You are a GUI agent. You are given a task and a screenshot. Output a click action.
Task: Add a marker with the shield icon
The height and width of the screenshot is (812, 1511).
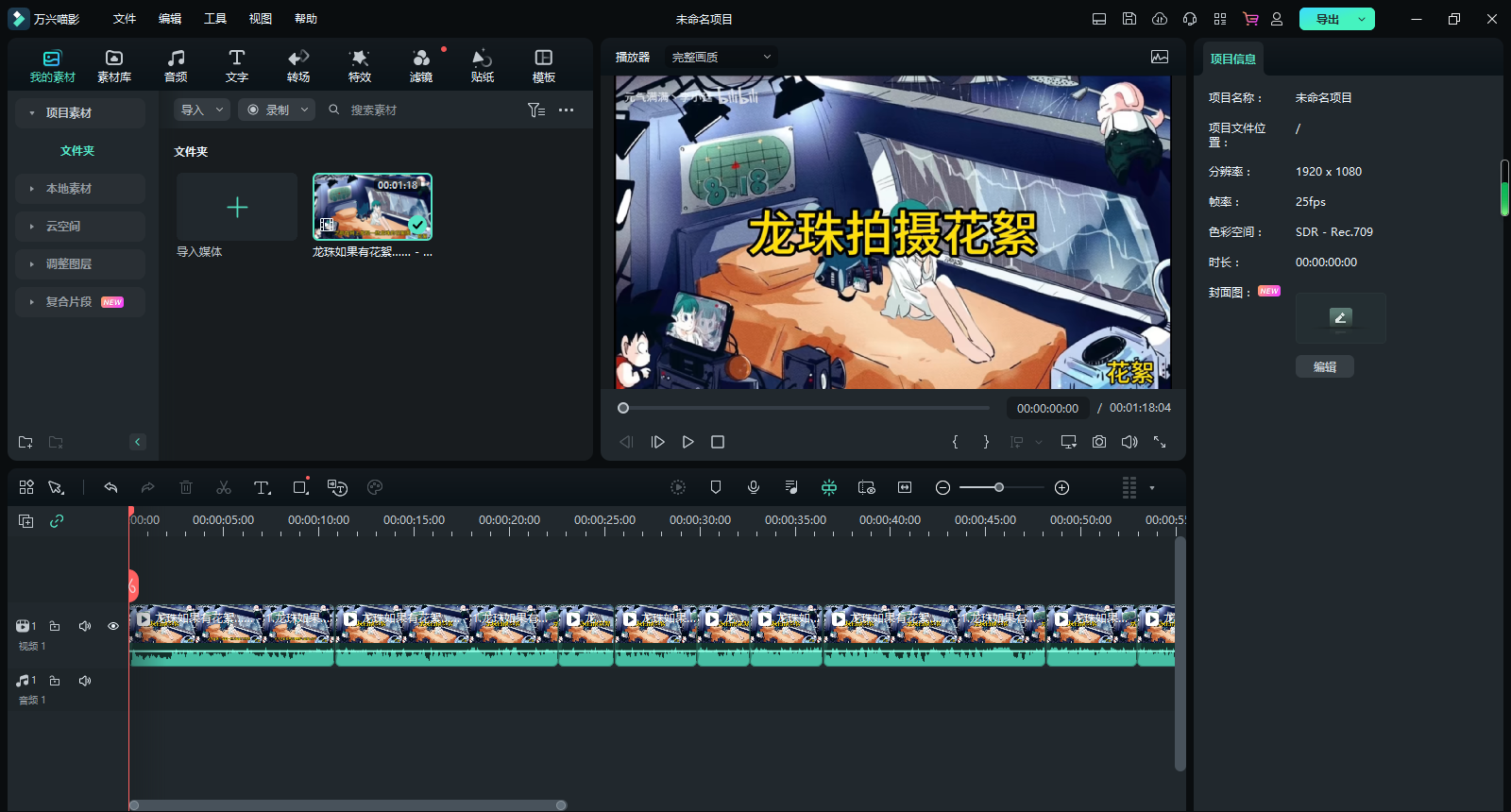point(716,487)
